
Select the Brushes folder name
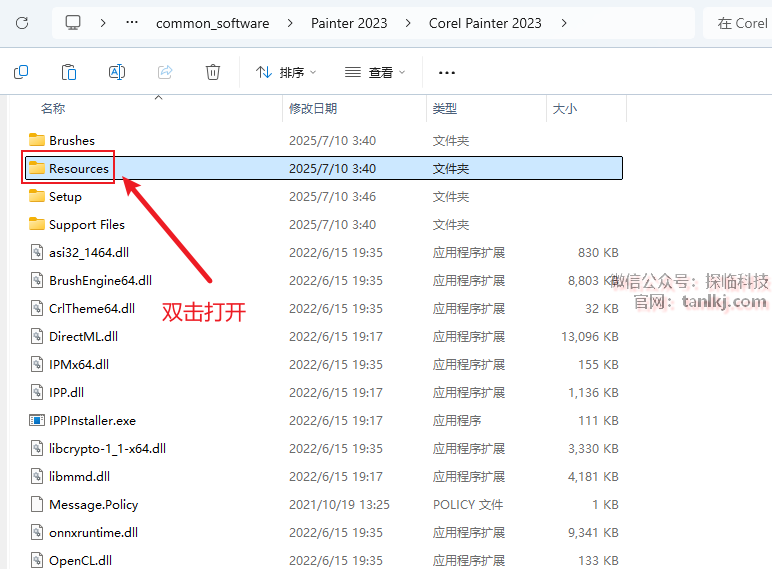point(72,140)
